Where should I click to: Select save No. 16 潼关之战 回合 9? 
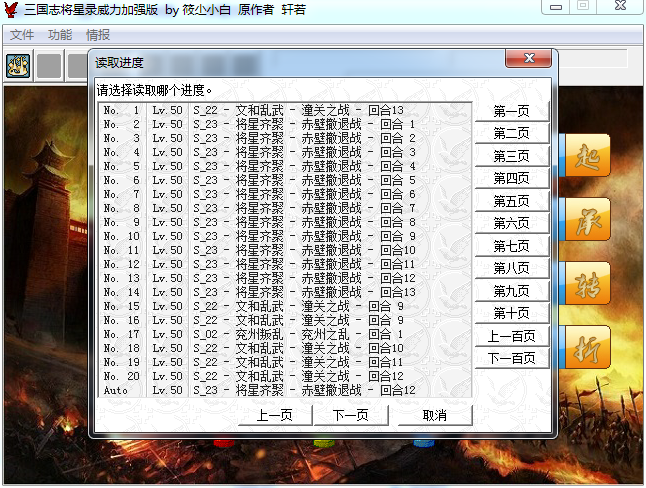[x=285, y=321]
